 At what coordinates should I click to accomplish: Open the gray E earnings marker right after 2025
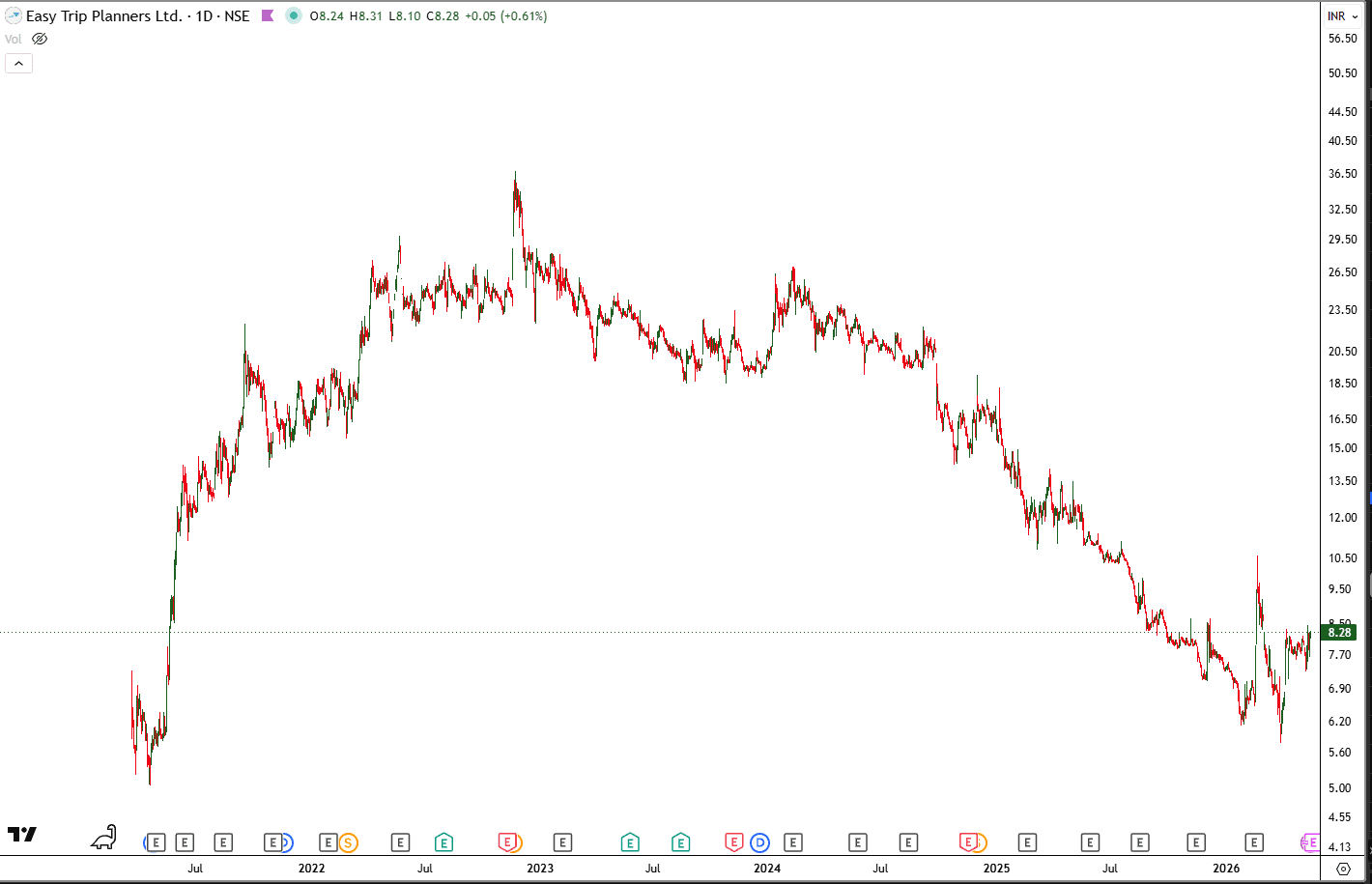1027,842
